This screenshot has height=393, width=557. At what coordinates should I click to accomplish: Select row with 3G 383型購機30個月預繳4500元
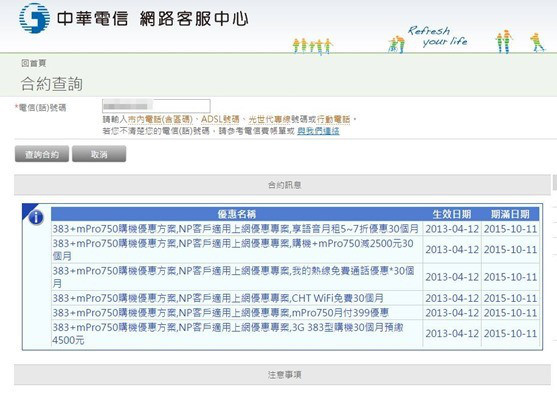pos(295,334)
